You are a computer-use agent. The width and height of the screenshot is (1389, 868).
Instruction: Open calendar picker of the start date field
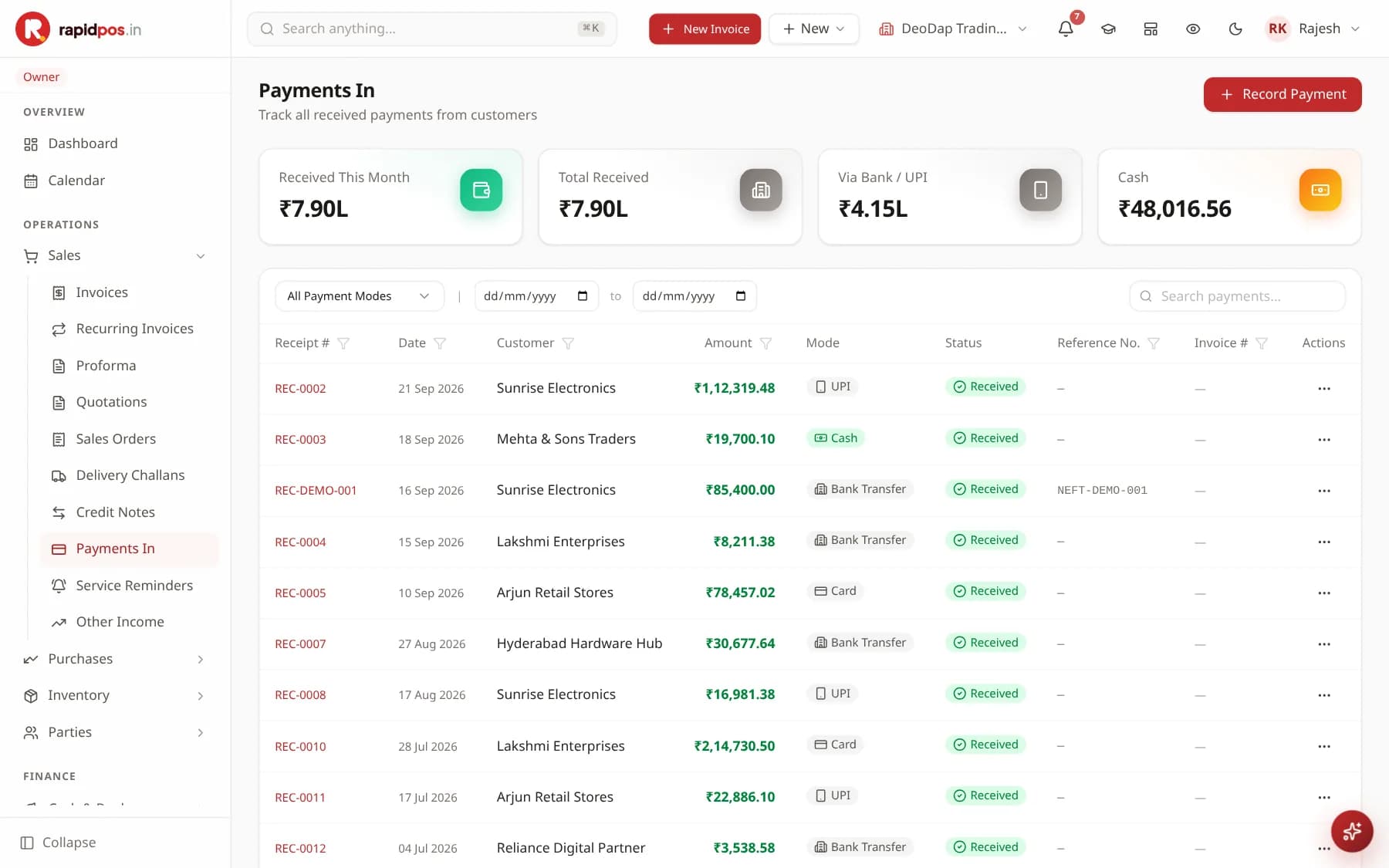click(x=583, y=296)
